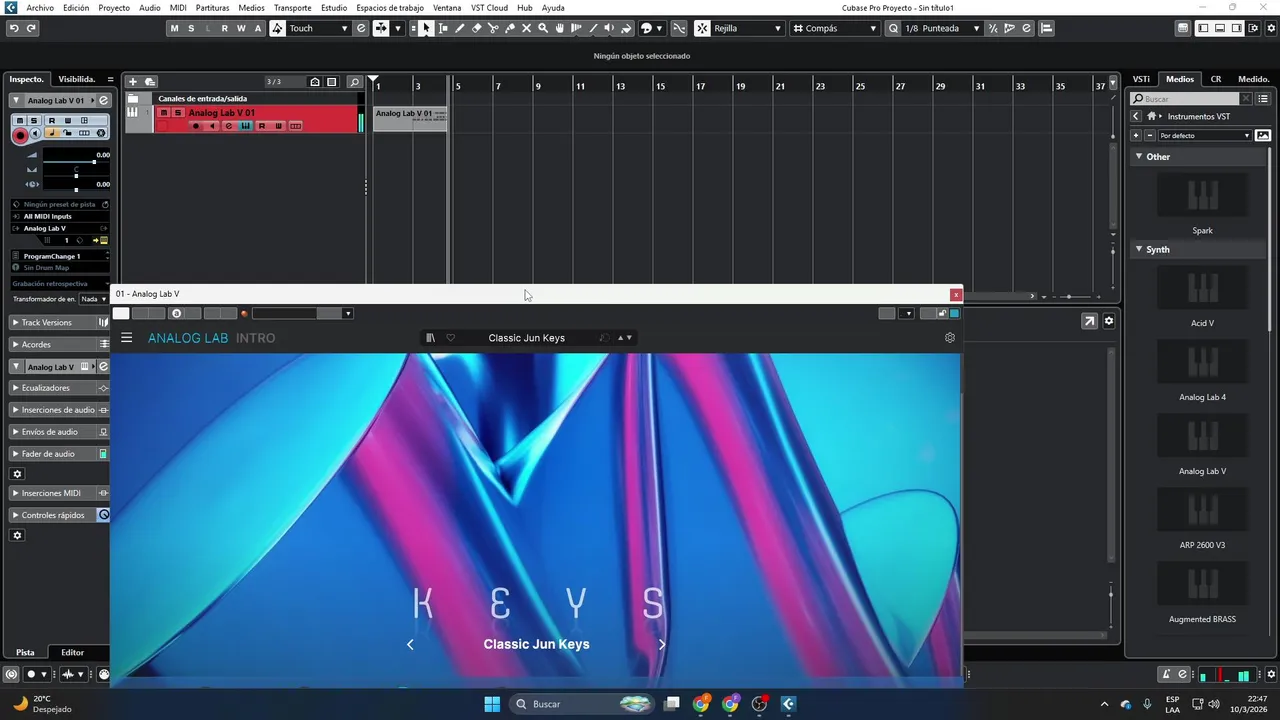Click the Add Track plus button
The image size is (1280, 720).
pos(133,82)
